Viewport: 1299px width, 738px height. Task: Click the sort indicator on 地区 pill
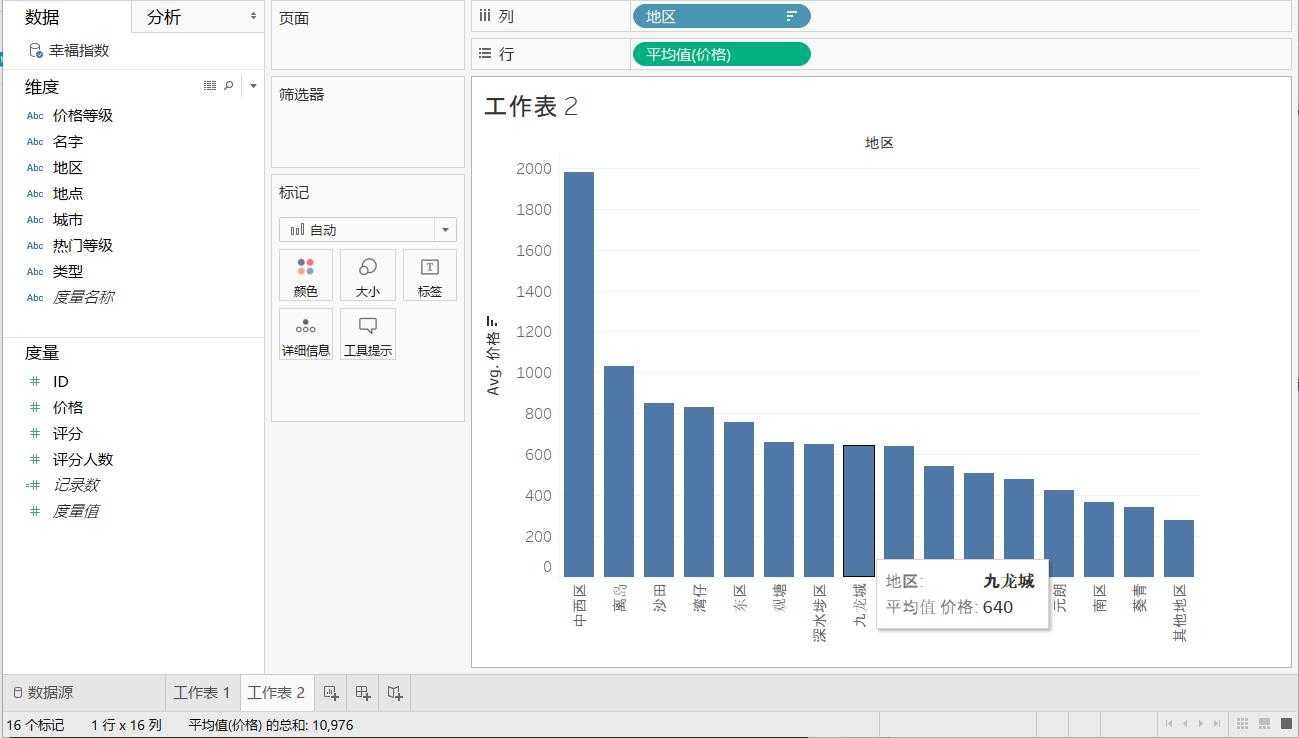(791, 16)
